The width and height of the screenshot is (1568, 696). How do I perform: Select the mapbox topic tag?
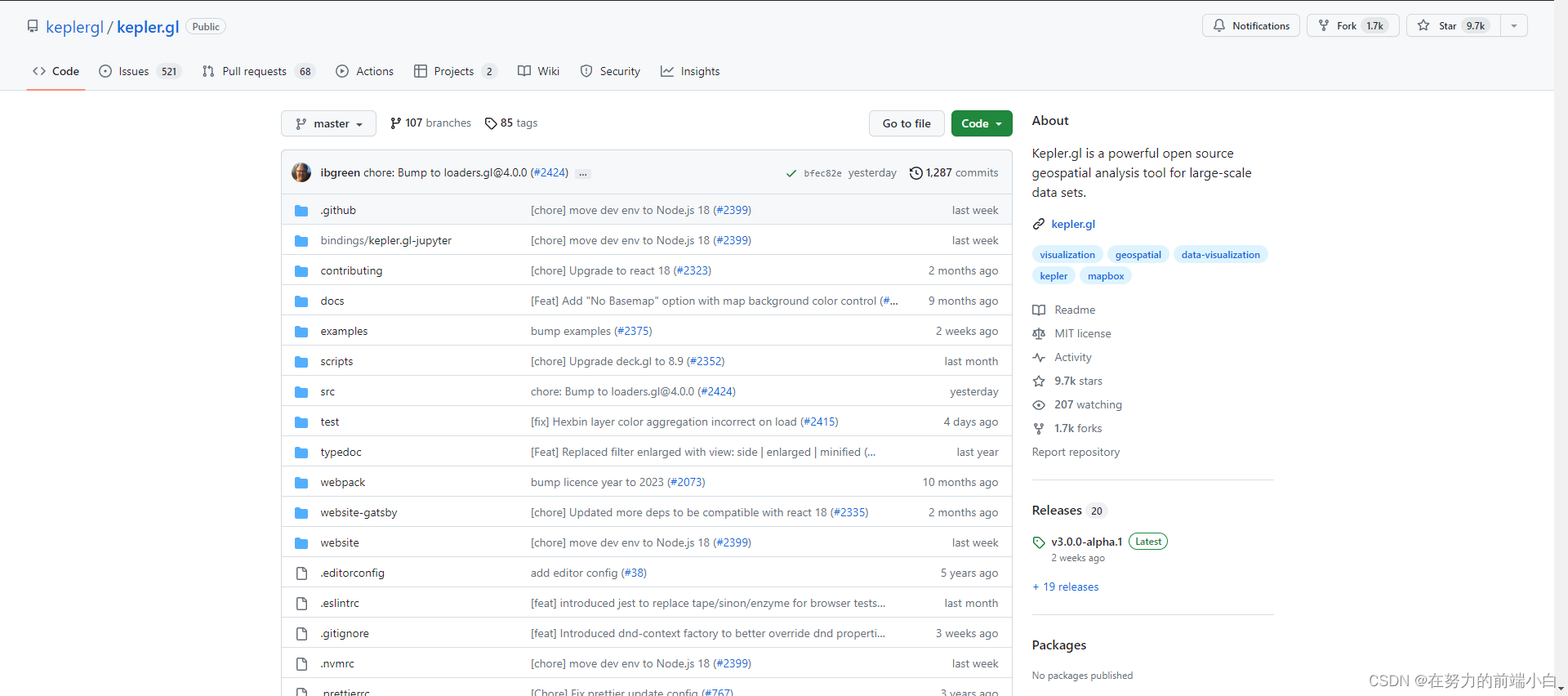(1106, 276)
